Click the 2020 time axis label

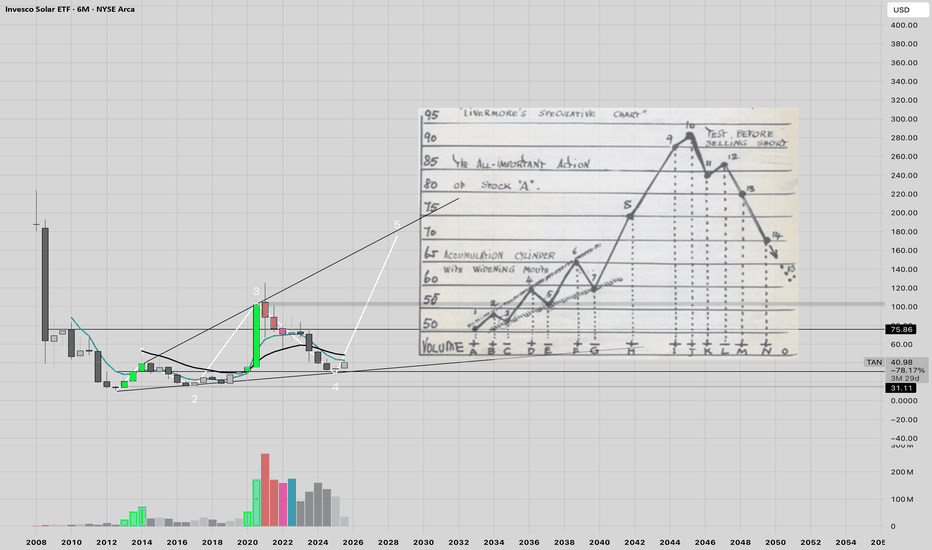click(x=247, y=542)
